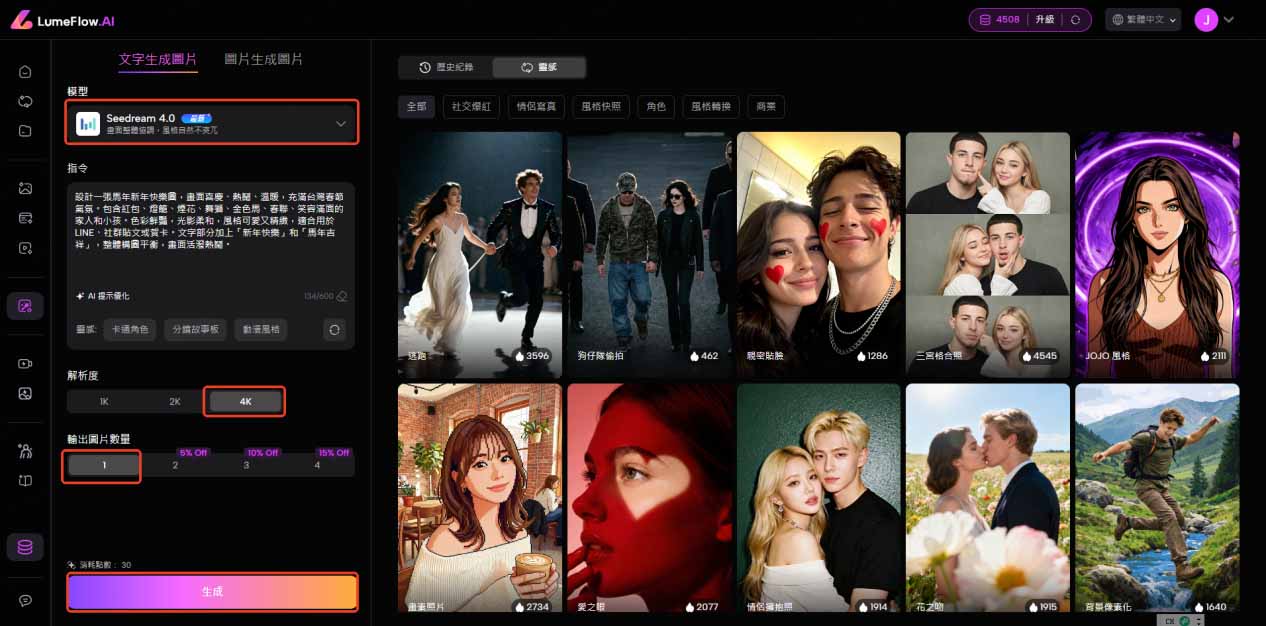Click the clear prompt eraser icon
This screenshot has height=626, width=1266.
(x=342, y=296)
